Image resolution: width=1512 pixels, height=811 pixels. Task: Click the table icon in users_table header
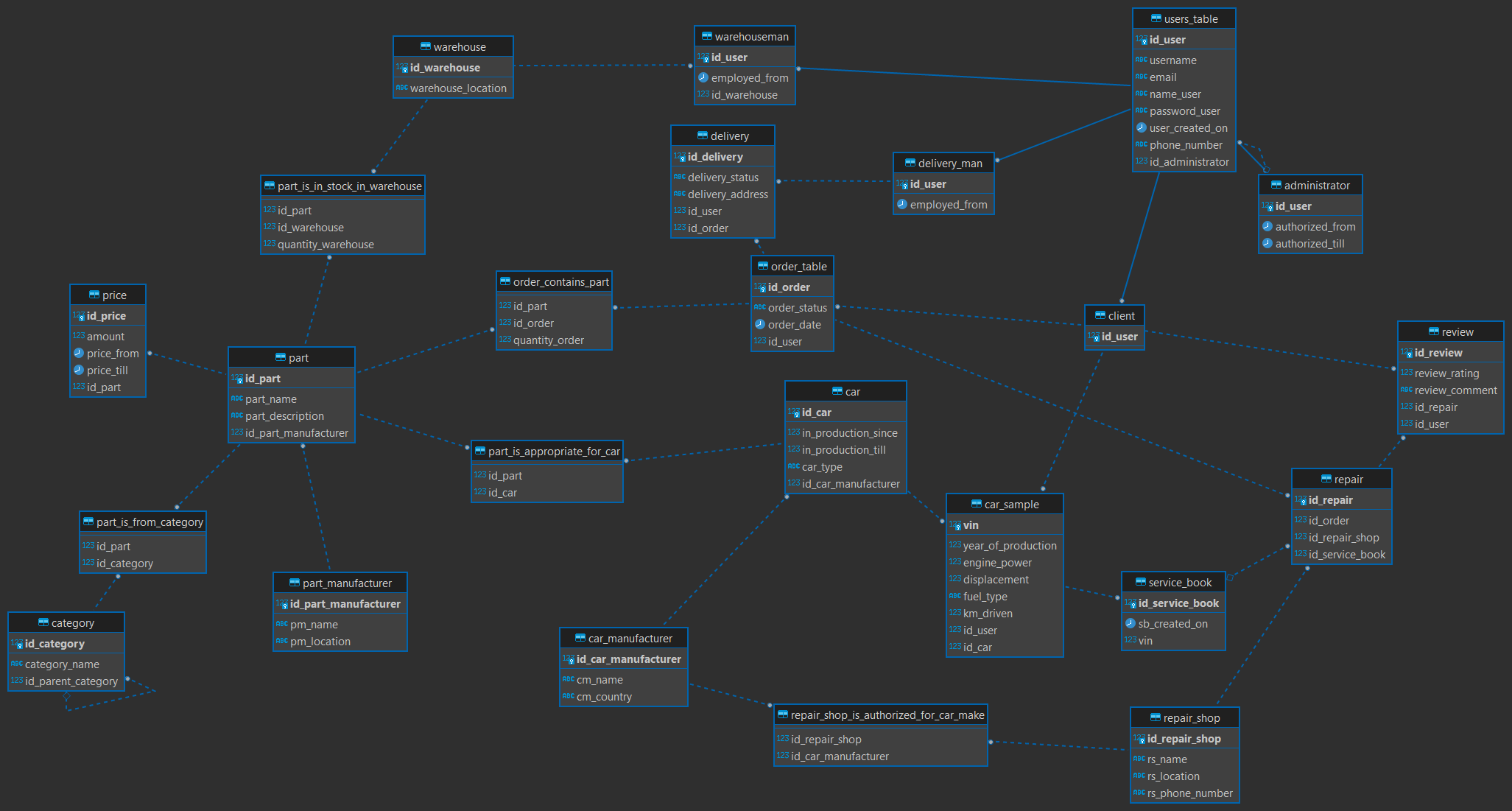1156,18
